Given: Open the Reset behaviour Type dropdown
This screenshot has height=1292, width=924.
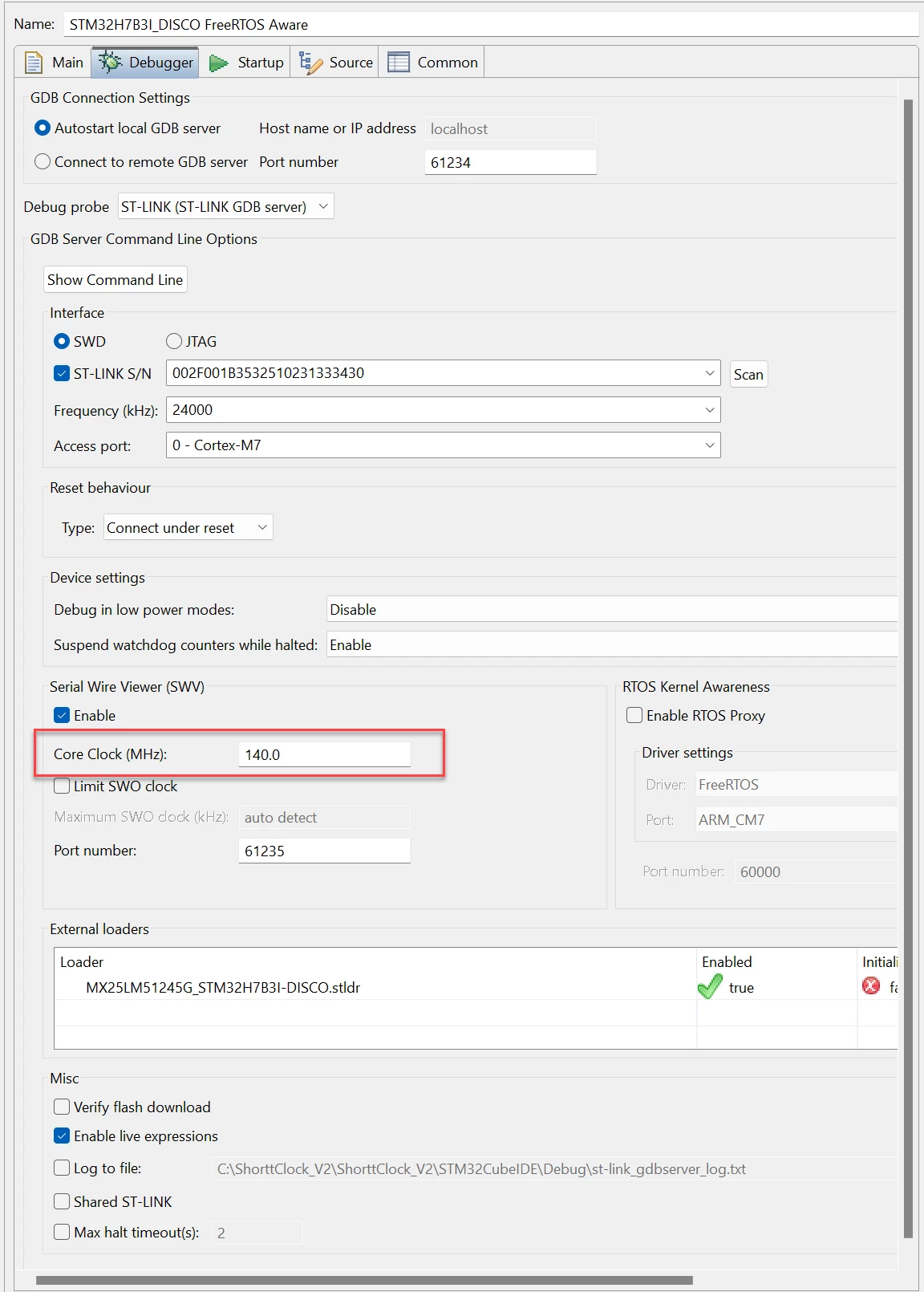Looking at the screenshot, I should click(x=188, y=527).
